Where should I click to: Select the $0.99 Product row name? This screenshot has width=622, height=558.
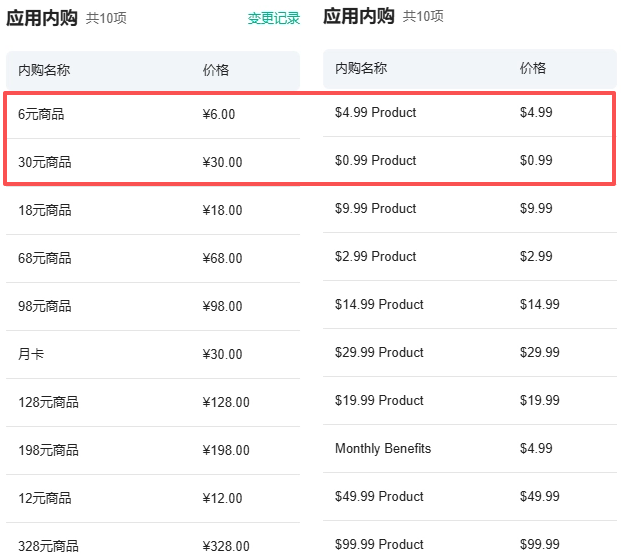tap(375, 160)
